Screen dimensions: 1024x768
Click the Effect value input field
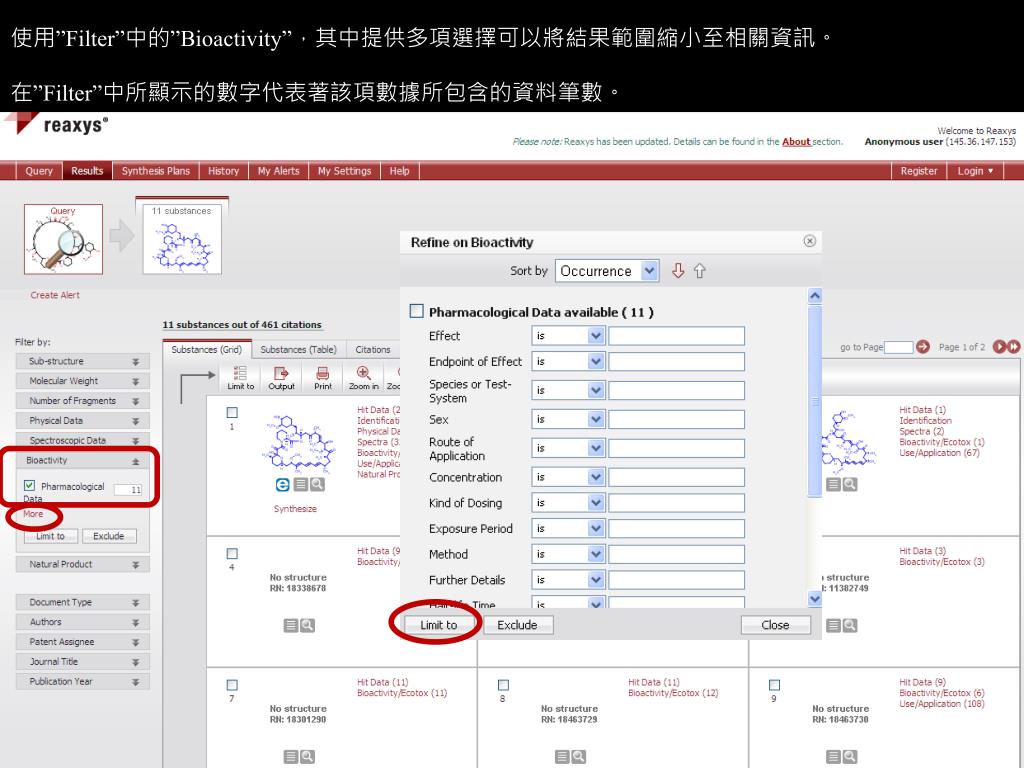tap(677, 336)
